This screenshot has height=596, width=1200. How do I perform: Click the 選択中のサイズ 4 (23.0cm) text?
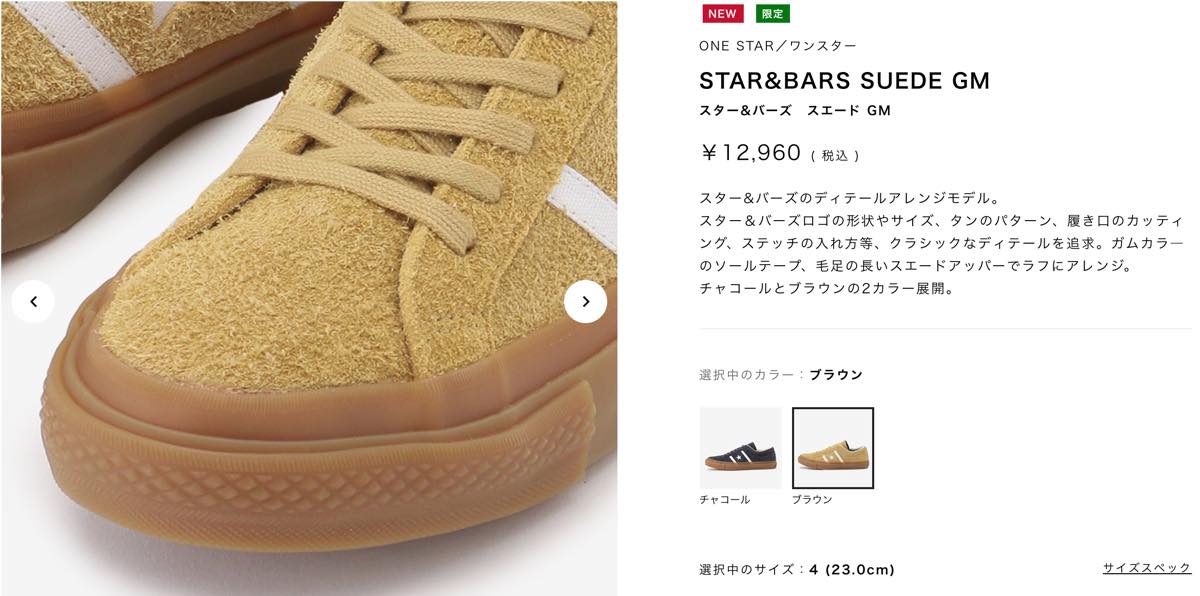click(797, 570)
